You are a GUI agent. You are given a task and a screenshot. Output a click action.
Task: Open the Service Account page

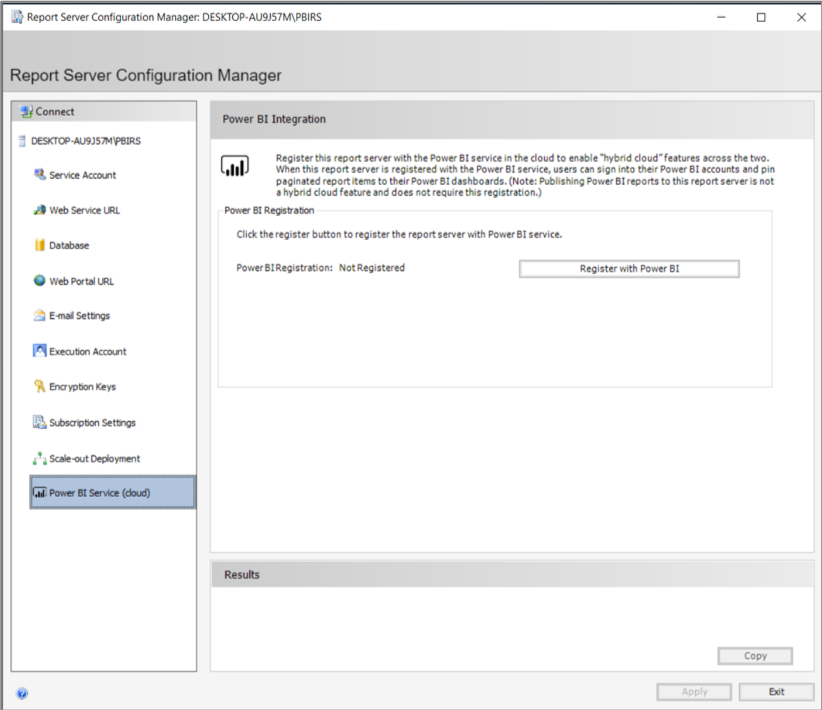pyautogui.click(x=82, y=175)
